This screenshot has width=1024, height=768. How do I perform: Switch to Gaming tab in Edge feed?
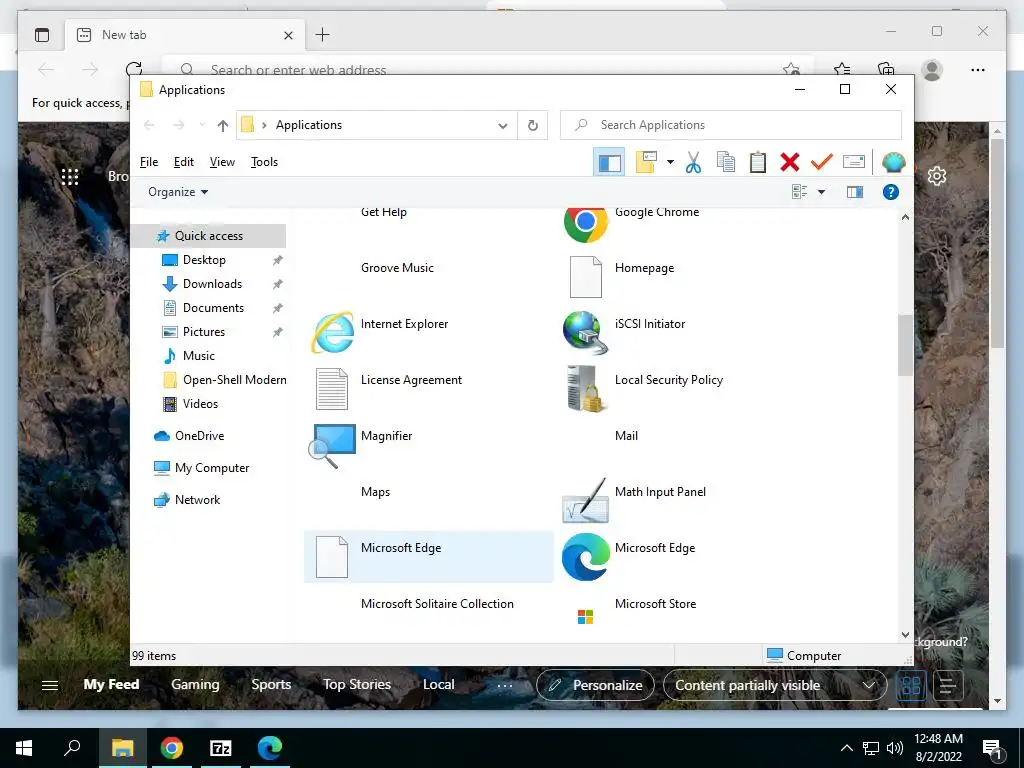coord(195,684)
